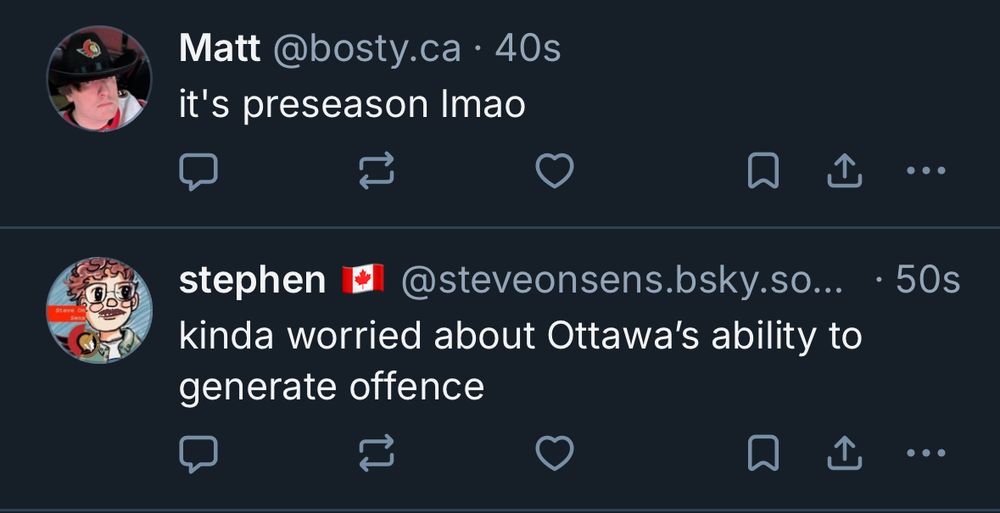Bookmark Matt's preseason post
Viewport: 1000px width, 513px height.
[x=764, y=172]
